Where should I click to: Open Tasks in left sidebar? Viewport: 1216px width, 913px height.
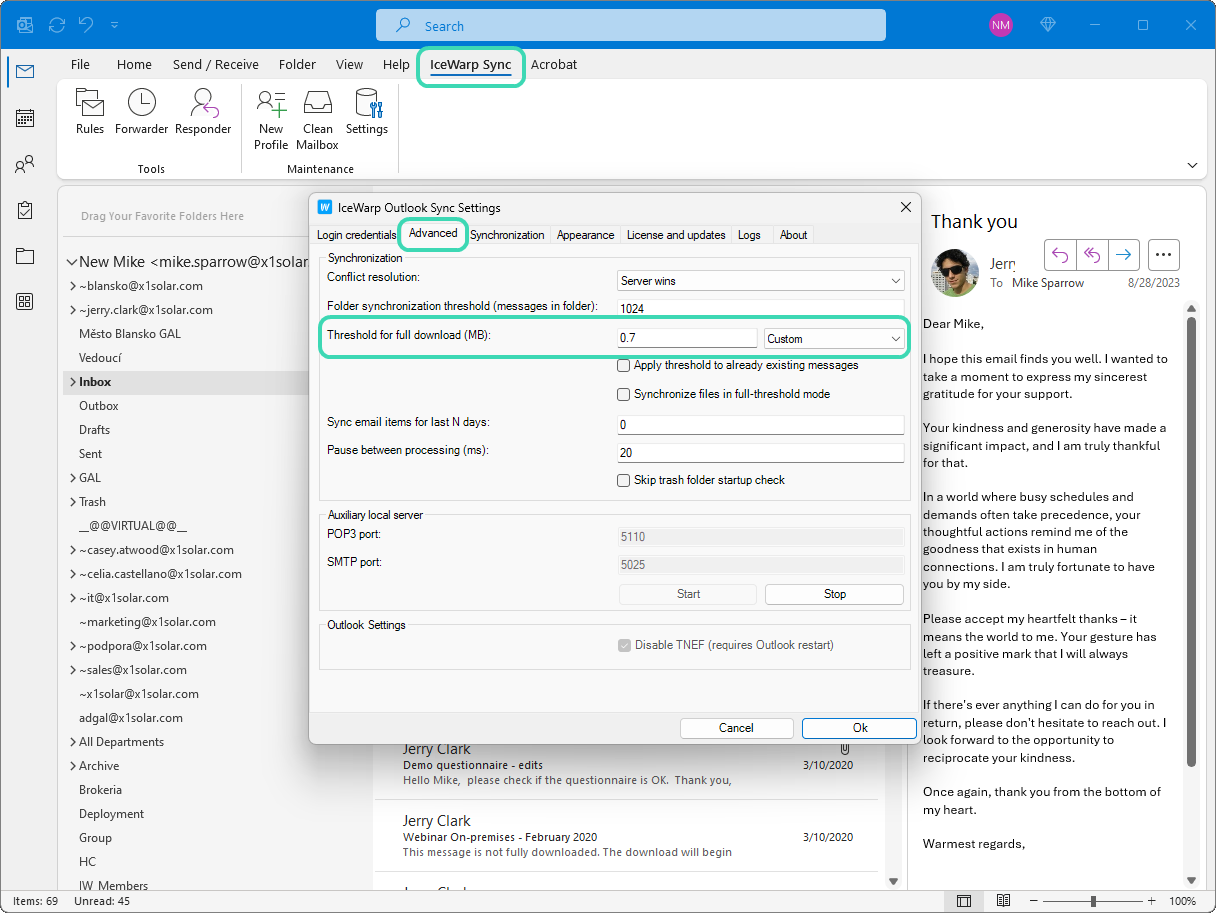pos(25,210)
